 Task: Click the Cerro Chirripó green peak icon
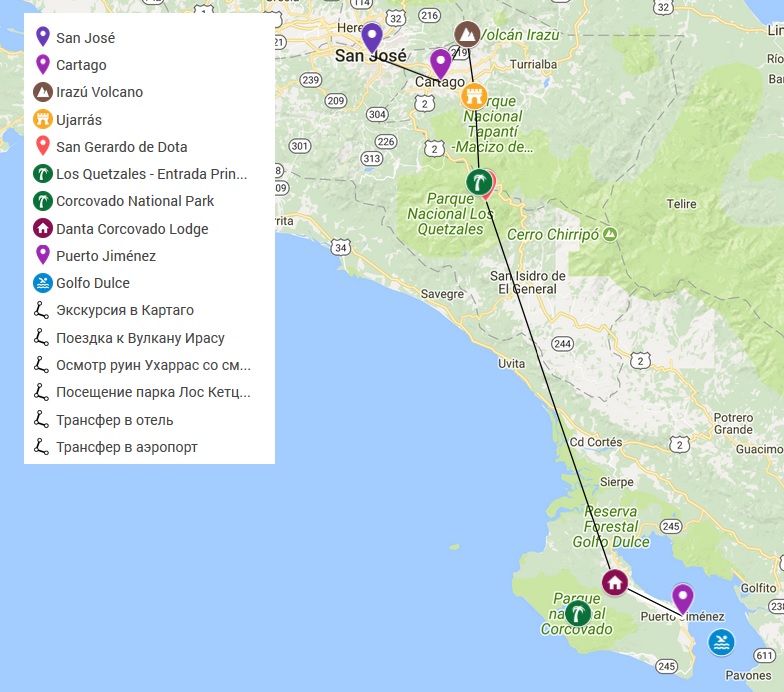(610, 234)
